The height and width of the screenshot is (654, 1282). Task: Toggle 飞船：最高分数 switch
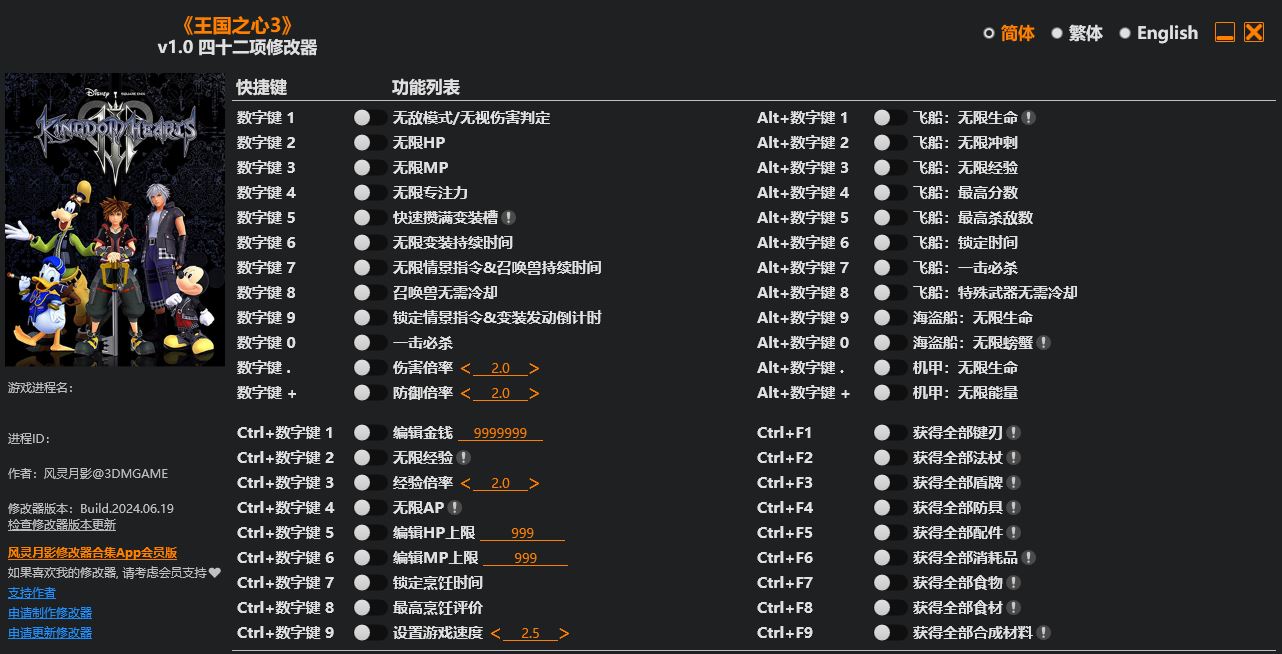click(x=890, y=193)
